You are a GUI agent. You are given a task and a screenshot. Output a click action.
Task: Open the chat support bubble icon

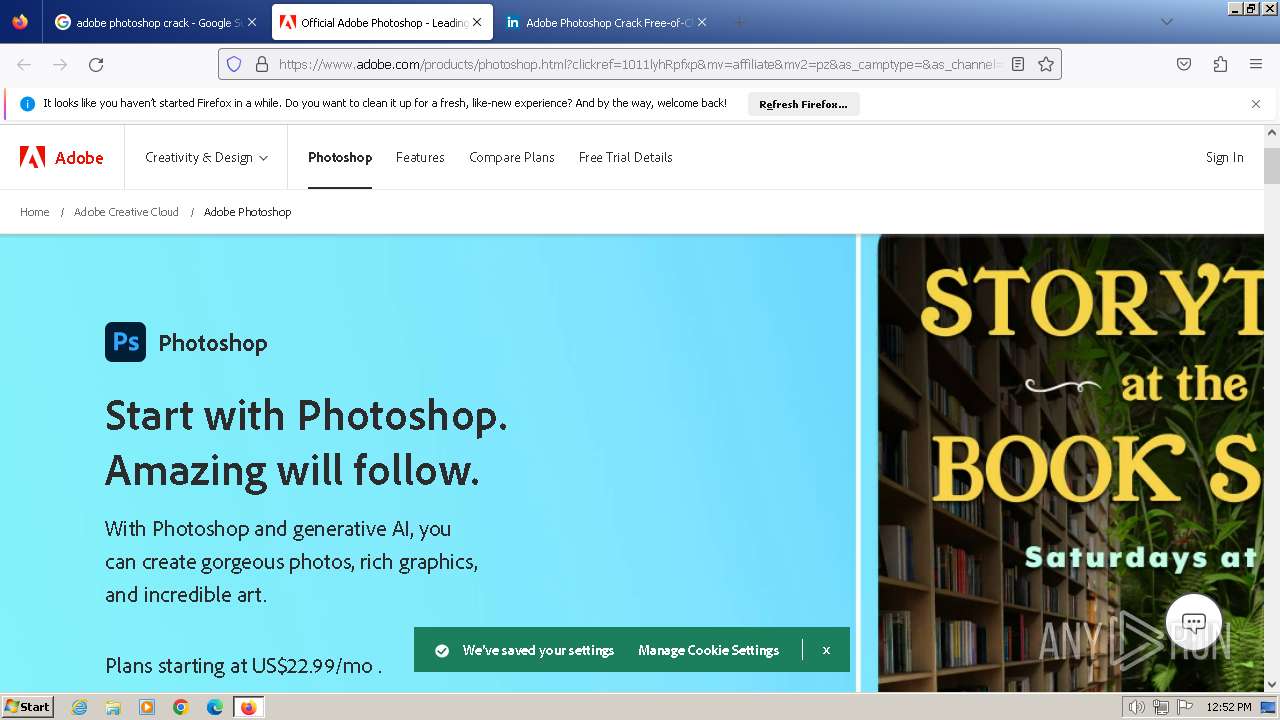coord(1193,622)
